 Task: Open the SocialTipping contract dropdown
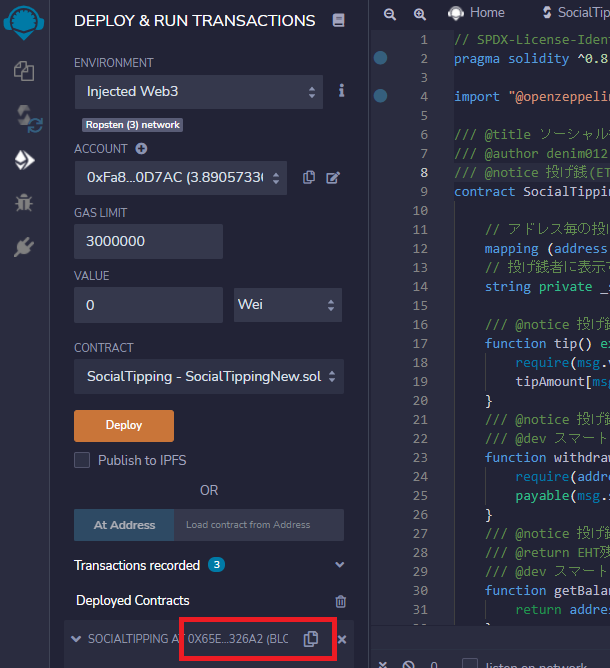click(209, 377)
